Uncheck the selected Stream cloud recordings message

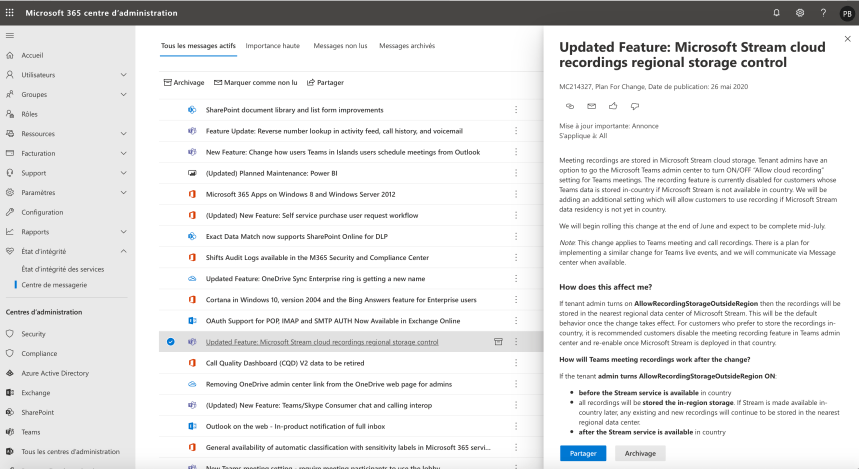click(171, 342)
